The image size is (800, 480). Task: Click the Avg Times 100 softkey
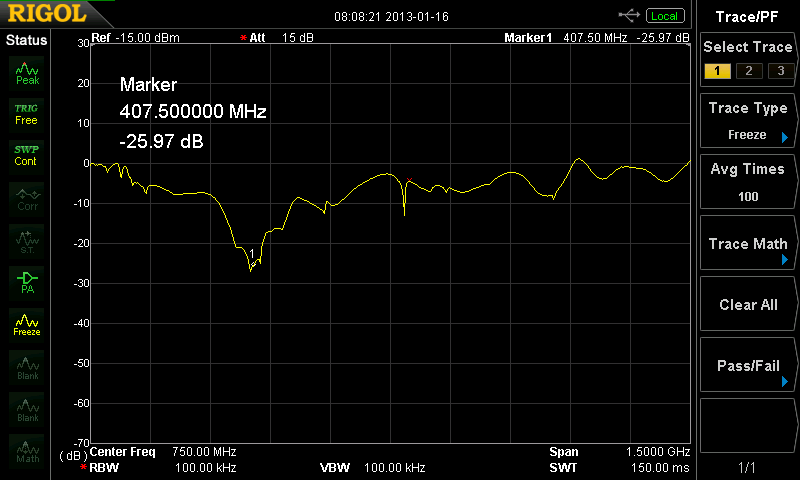[747, 182]
